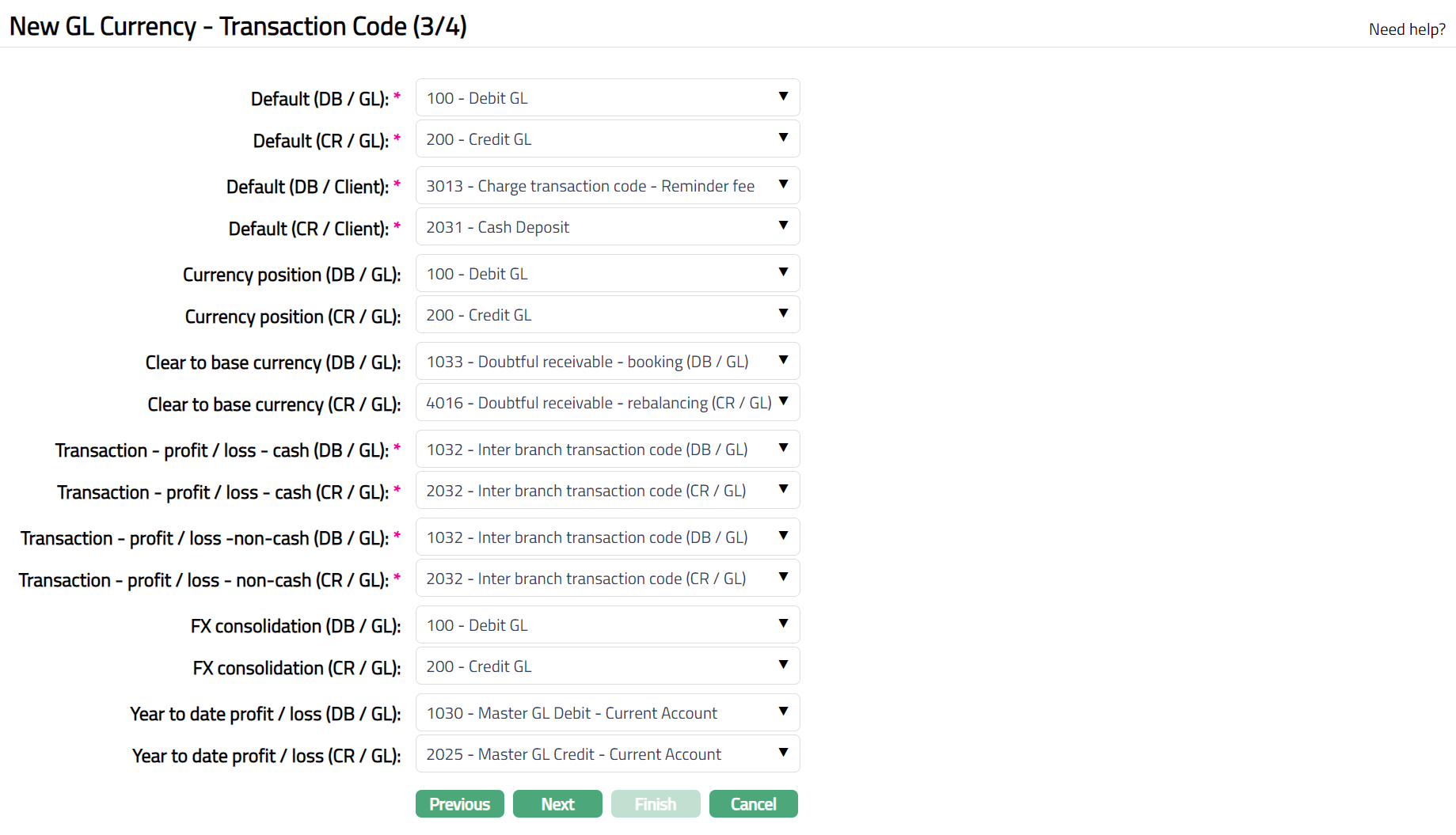Expand Transaction profit/loss non-cash (DB / GL) dropdown
Viewport: 1456px width, 835px height.
click(607, 537)
